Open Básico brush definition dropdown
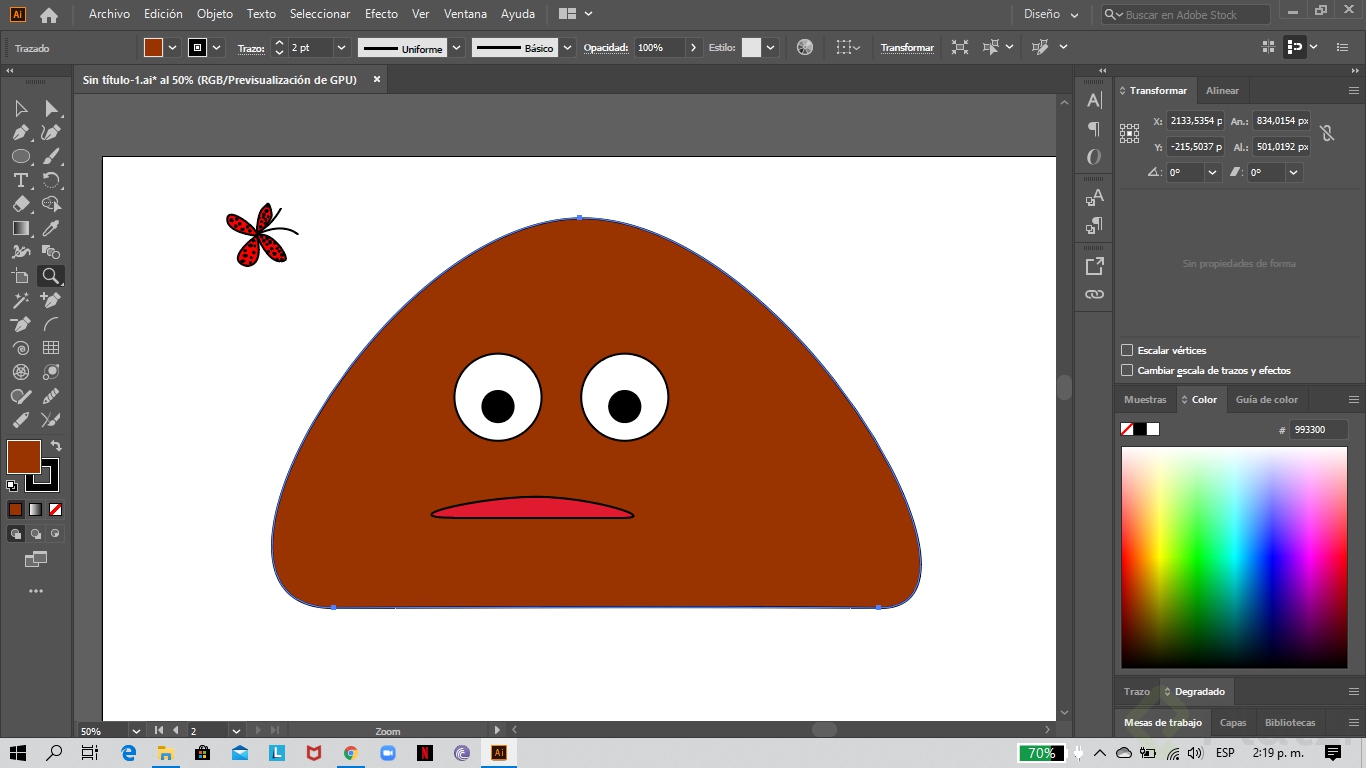Image resolution: width=1366 pixels, height=768 pixels. click(567, 47)
